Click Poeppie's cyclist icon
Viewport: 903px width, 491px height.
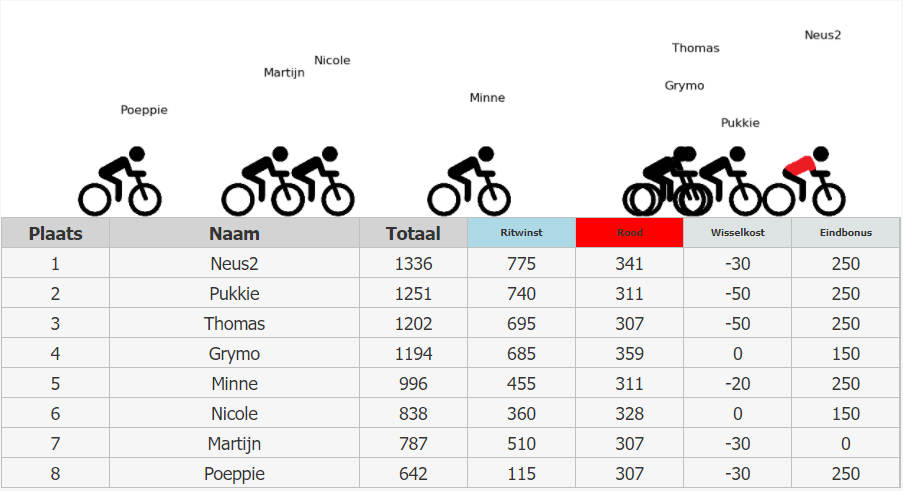pyautogui.click(x=120, y=182)
